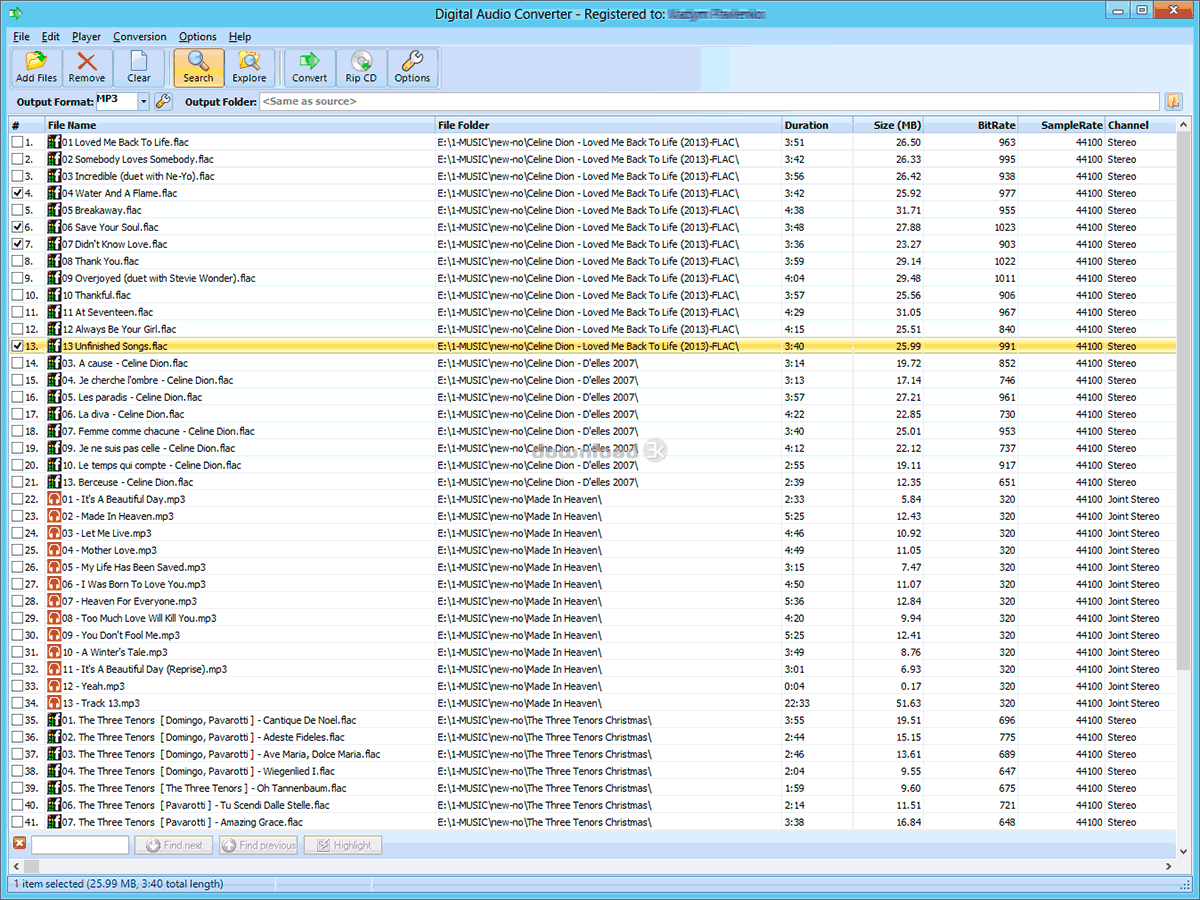Open the Explore folder toolbar icon
Image resolution: width=1200 pixels, height=900 pixels.
click(249, 68)
